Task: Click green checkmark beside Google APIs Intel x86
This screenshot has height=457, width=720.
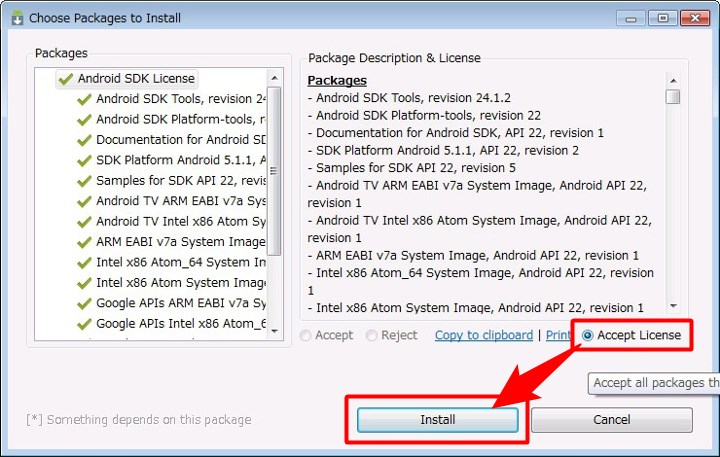Action: [84, 324]
